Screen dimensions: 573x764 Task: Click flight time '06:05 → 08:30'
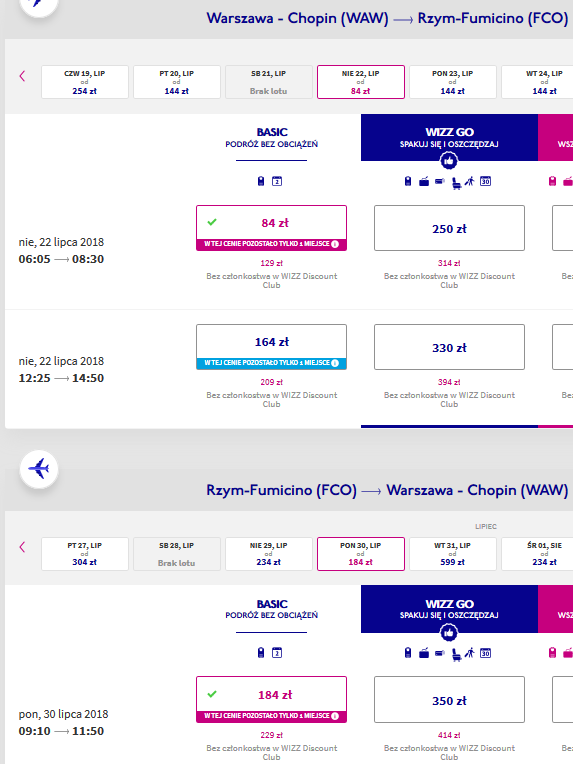click(61, 259)
